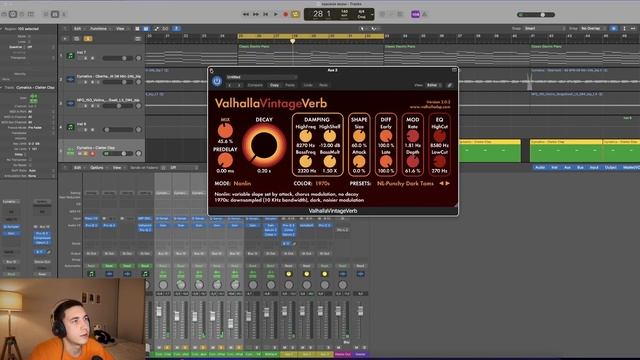
Task: Toggle the plugin power bypass button
Action: click(217, 81)
